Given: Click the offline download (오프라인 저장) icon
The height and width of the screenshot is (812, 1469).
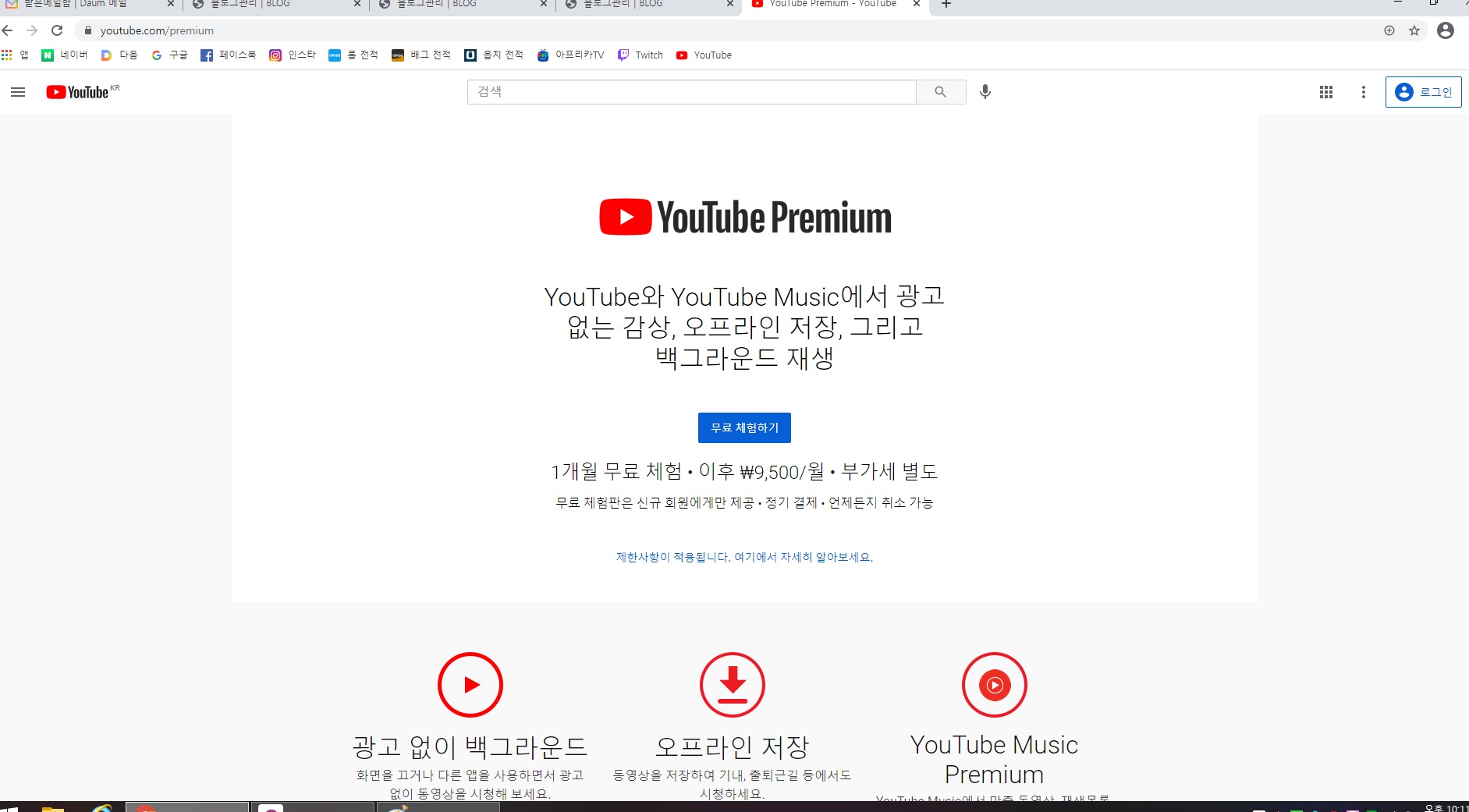Looking at the screenshot, I should (x=733, y=685).
